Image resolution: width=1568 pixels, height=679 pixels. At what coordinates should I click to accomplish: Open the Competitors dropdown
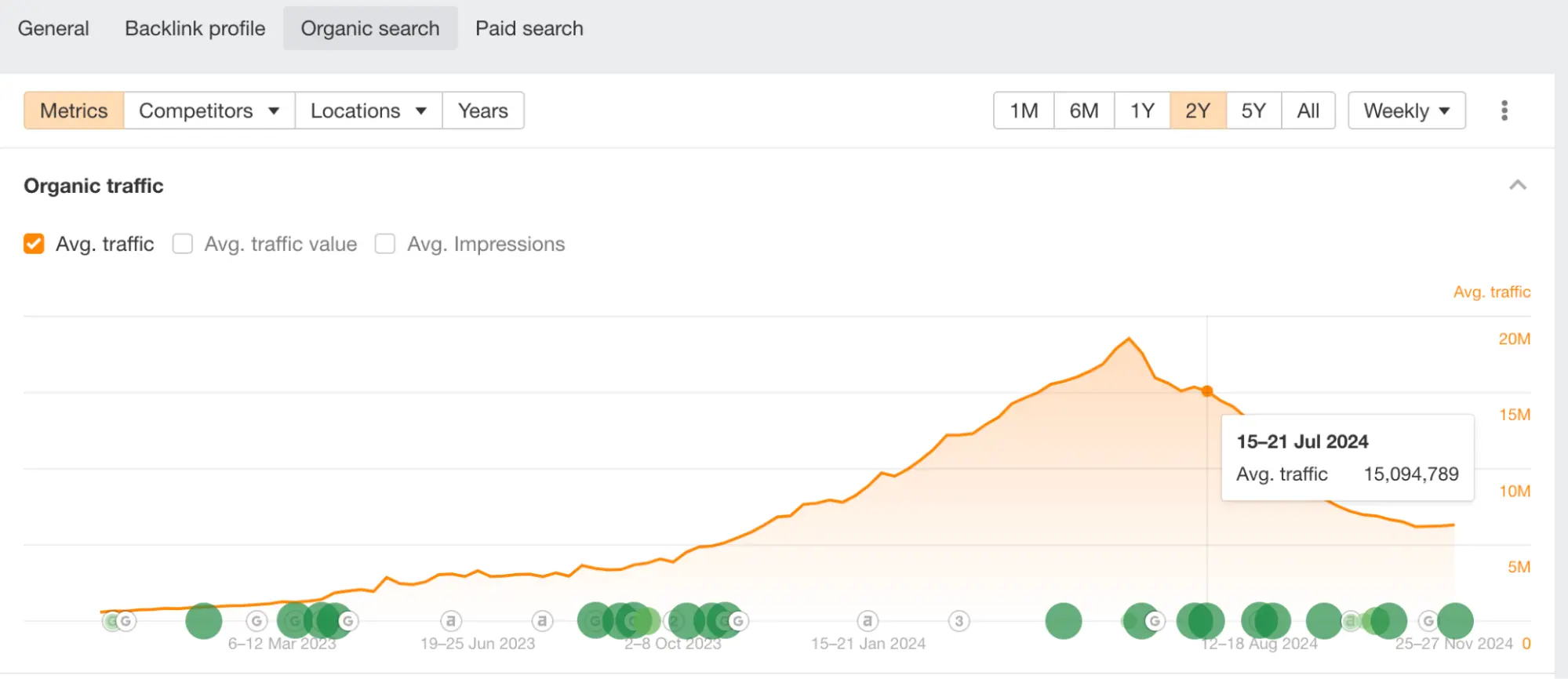[x=209, y=111]
